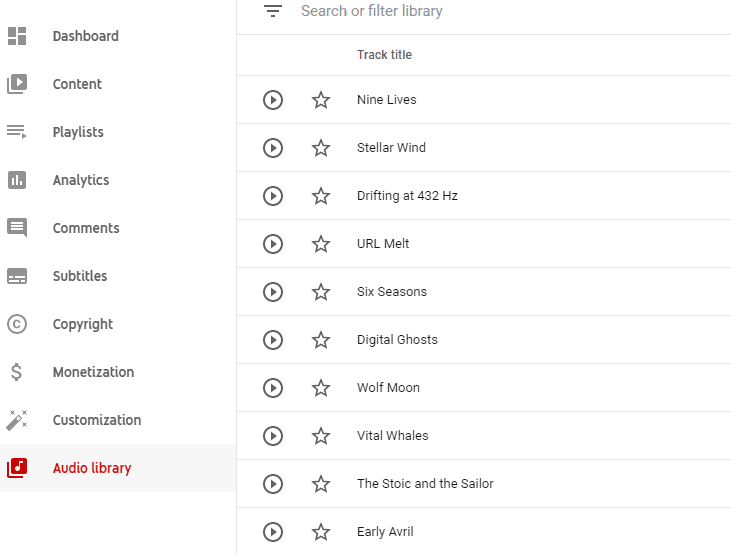Select the Vital Whales track title

[393, 436]
